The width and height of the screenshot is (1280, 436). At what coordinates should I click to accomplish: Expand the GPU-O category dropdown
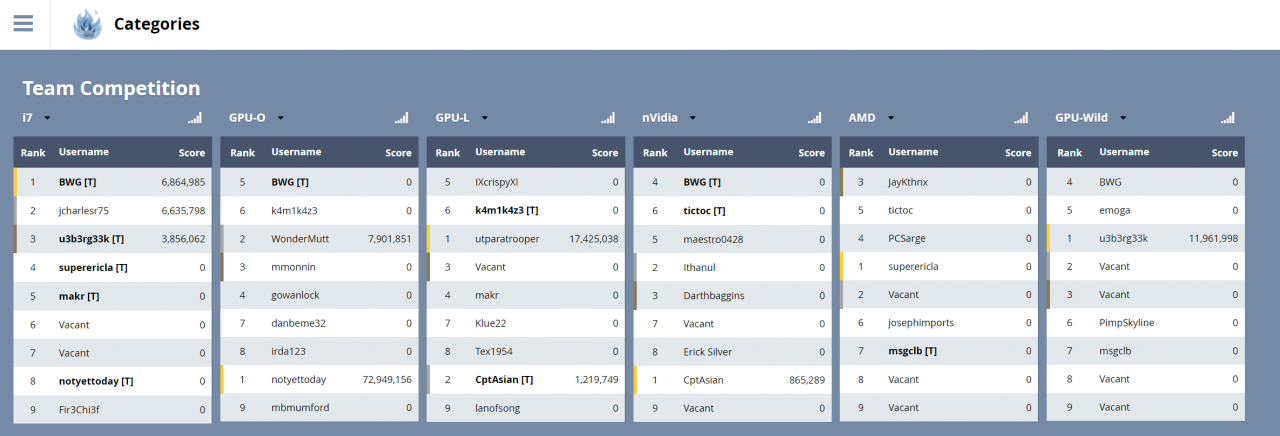click(x=281, y=118)
